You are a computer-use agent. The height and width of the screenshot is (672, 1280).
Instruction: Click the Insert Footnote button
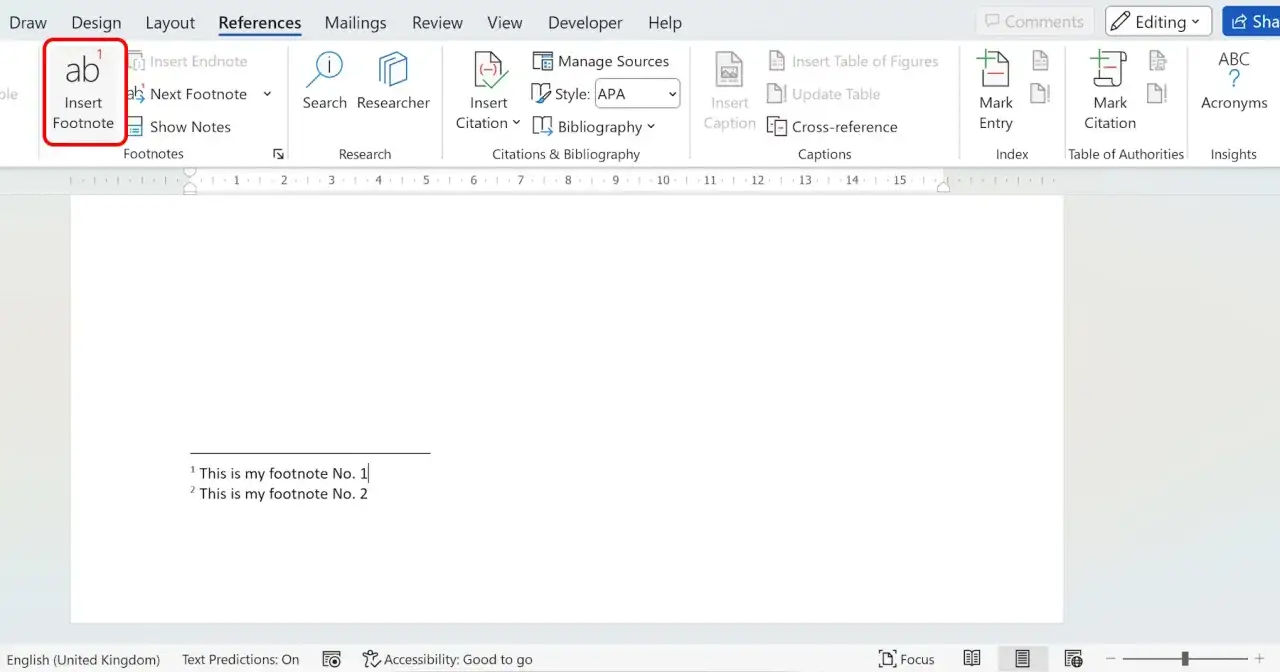pyautogui.click(x=83, y=92)
